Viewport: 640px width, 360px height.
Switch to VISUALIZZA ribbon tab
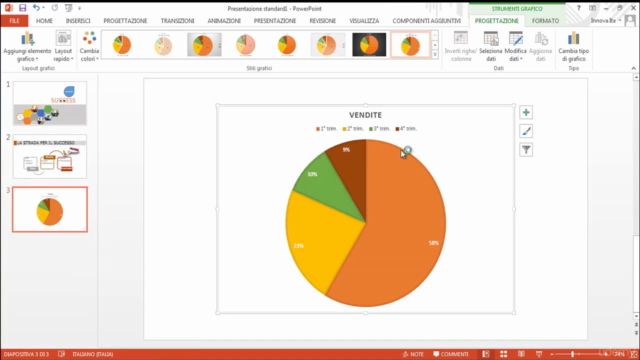click(364, 20)
